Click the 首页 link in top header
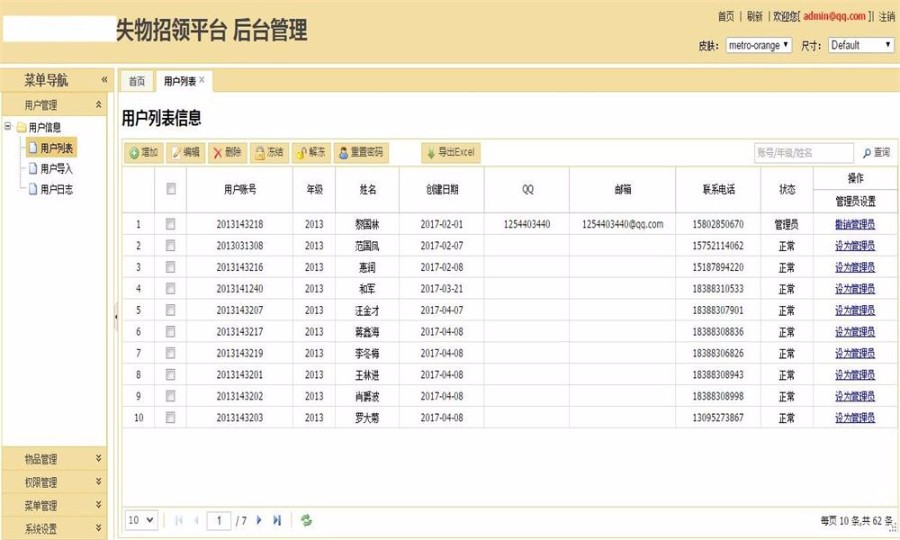 pos(726,17)
